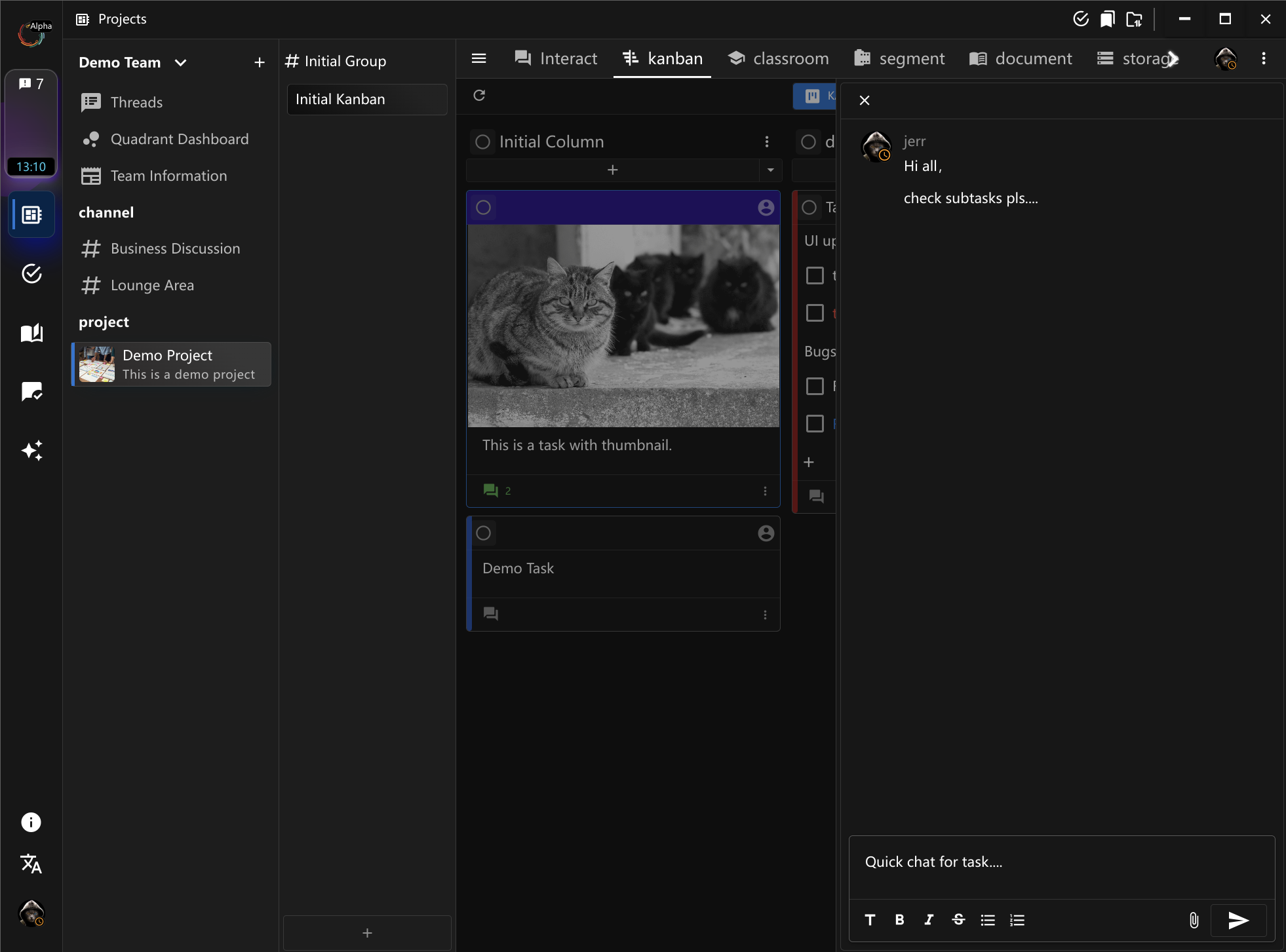Screen dimensions: 1286x952
Task: Open the AI sparkle icon in sidebar
Action: click(x=31, y=450)
